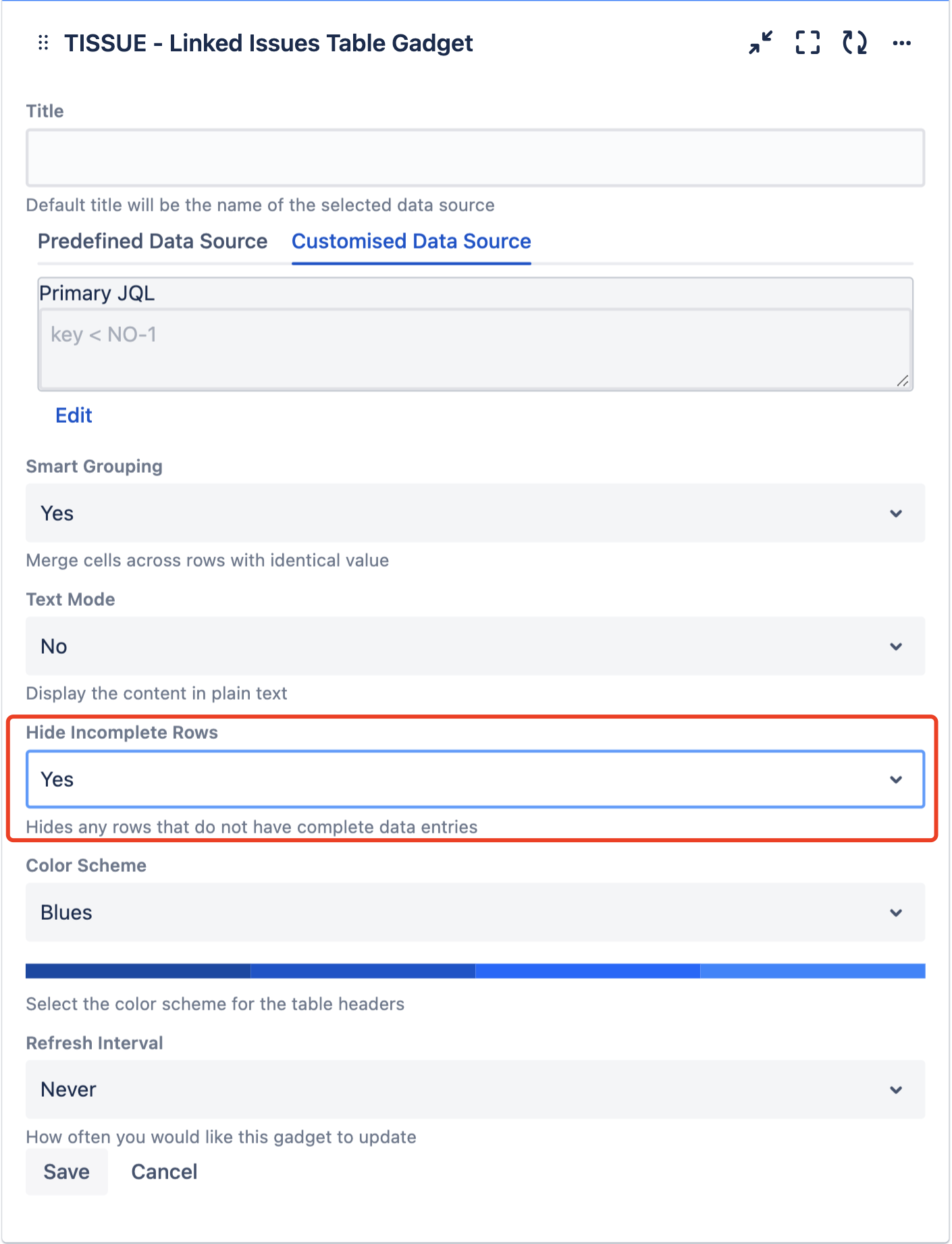
Task: Click the Edit link under Primary JQL
Action: 74,415
